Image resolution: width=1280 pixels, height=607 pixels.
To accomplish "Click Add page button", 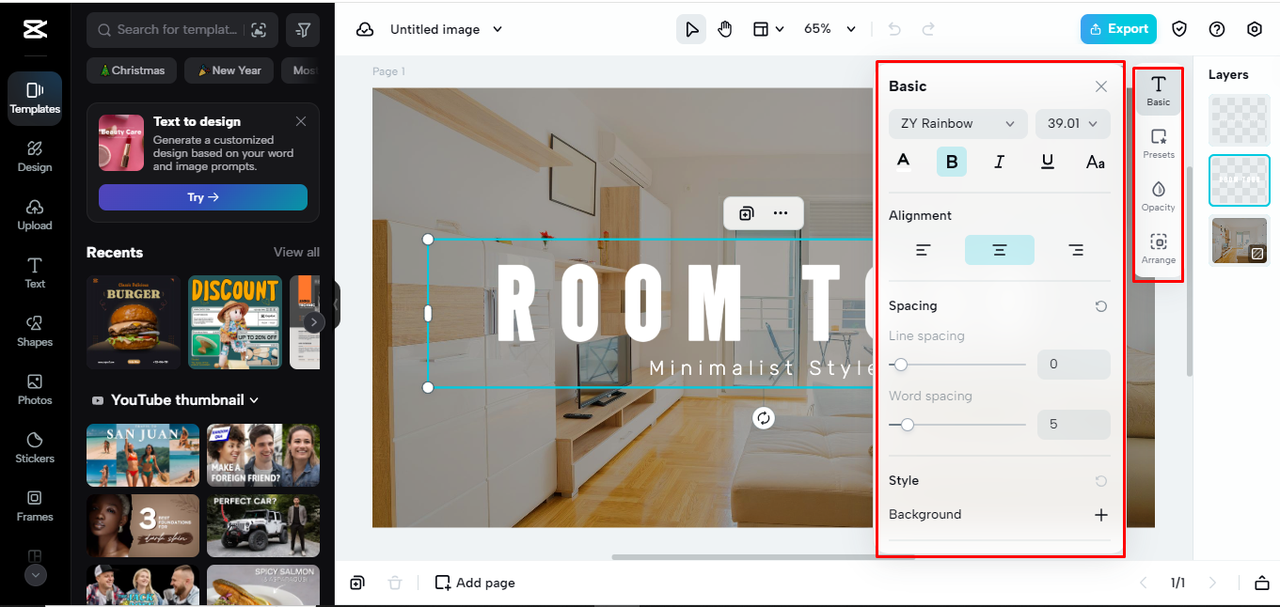I will point(476,583).
